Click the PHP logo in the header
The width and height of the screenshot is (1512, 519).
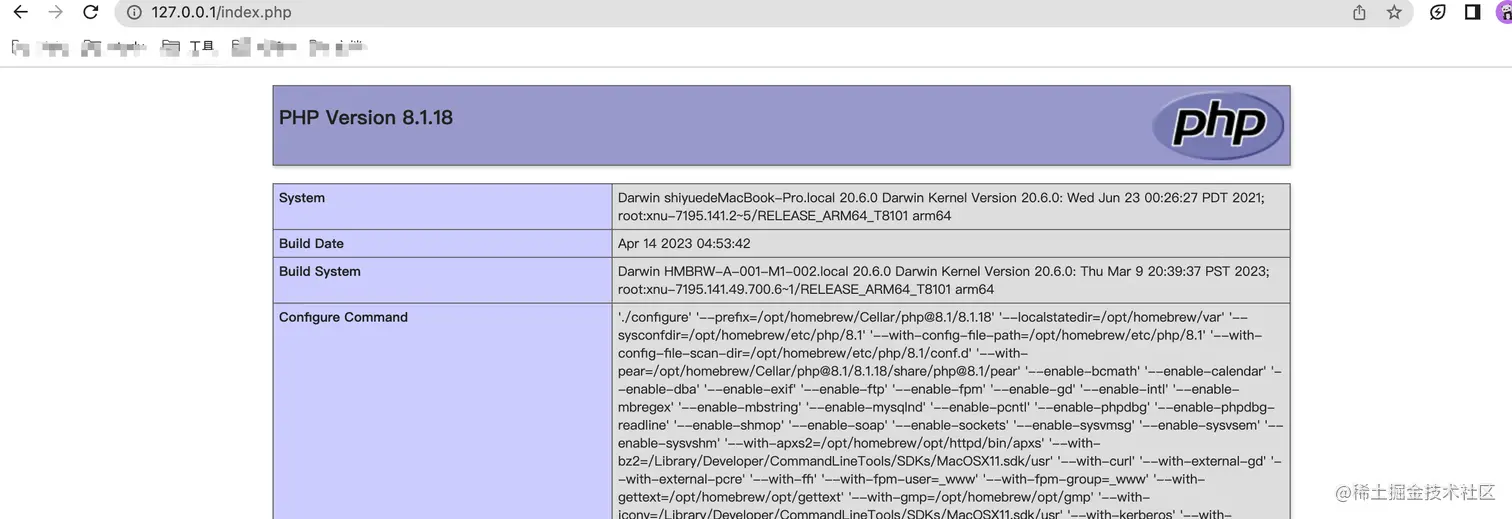1218,125
